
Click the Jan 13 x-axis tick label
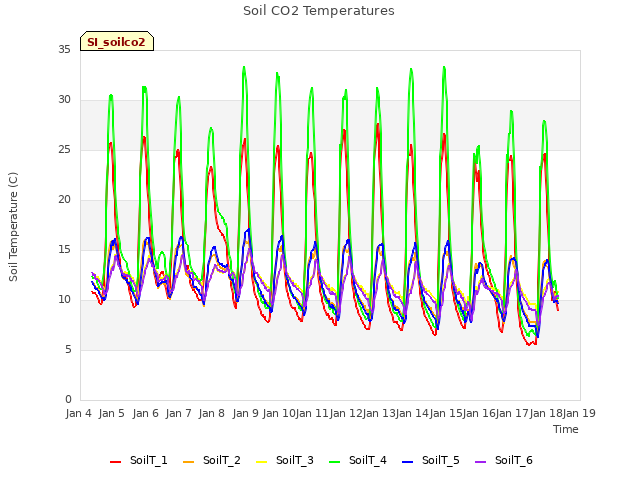379,413
